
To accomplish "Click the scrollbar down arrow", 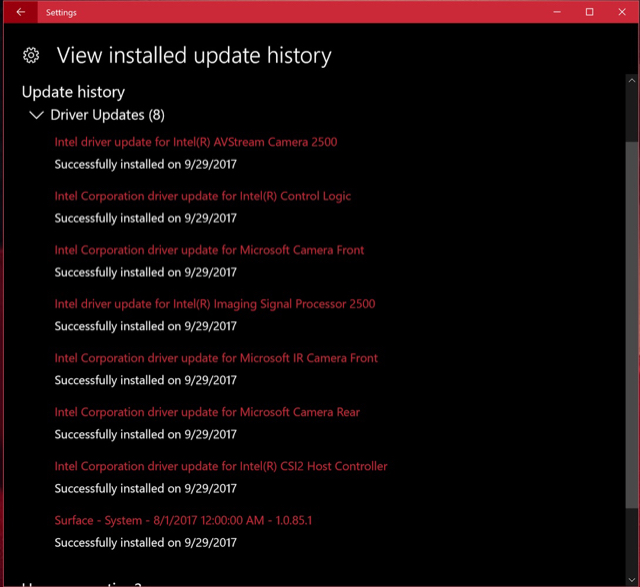I will [x=632, y=580].
